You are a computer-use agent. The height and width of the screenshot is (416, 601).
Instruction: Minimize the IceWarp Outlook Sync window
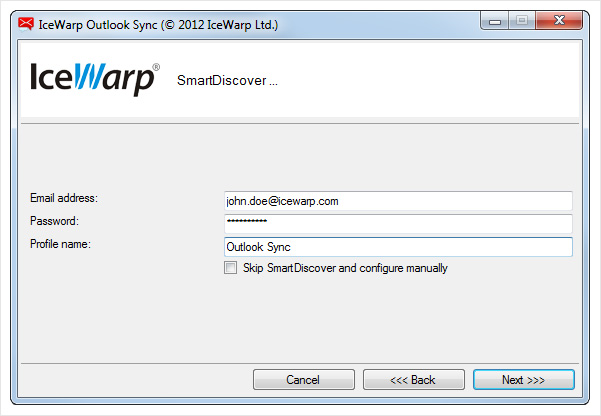pos(494,21)
